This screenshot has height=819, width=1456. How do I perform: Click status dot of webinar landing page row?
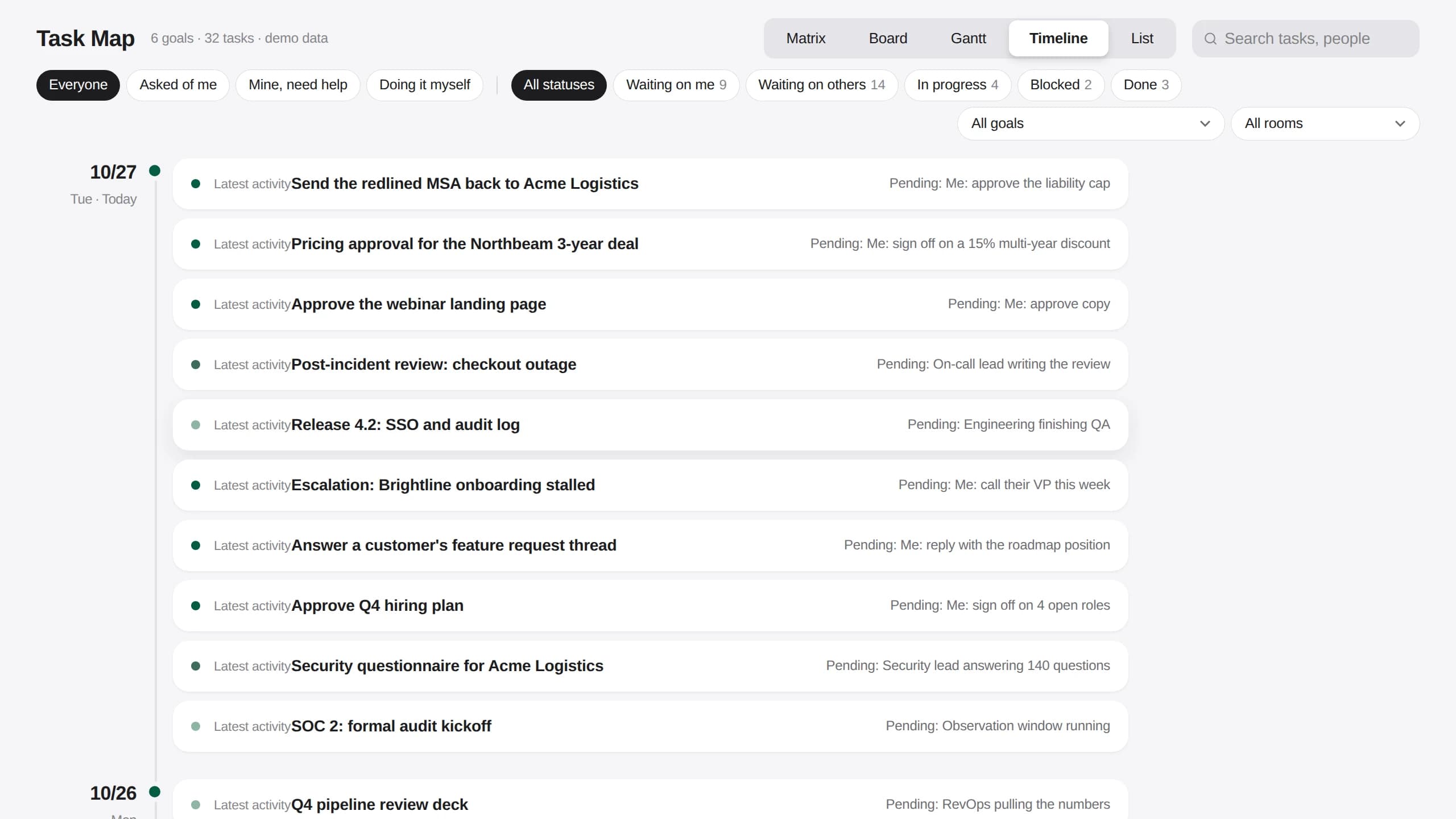[x=196, y=304]
